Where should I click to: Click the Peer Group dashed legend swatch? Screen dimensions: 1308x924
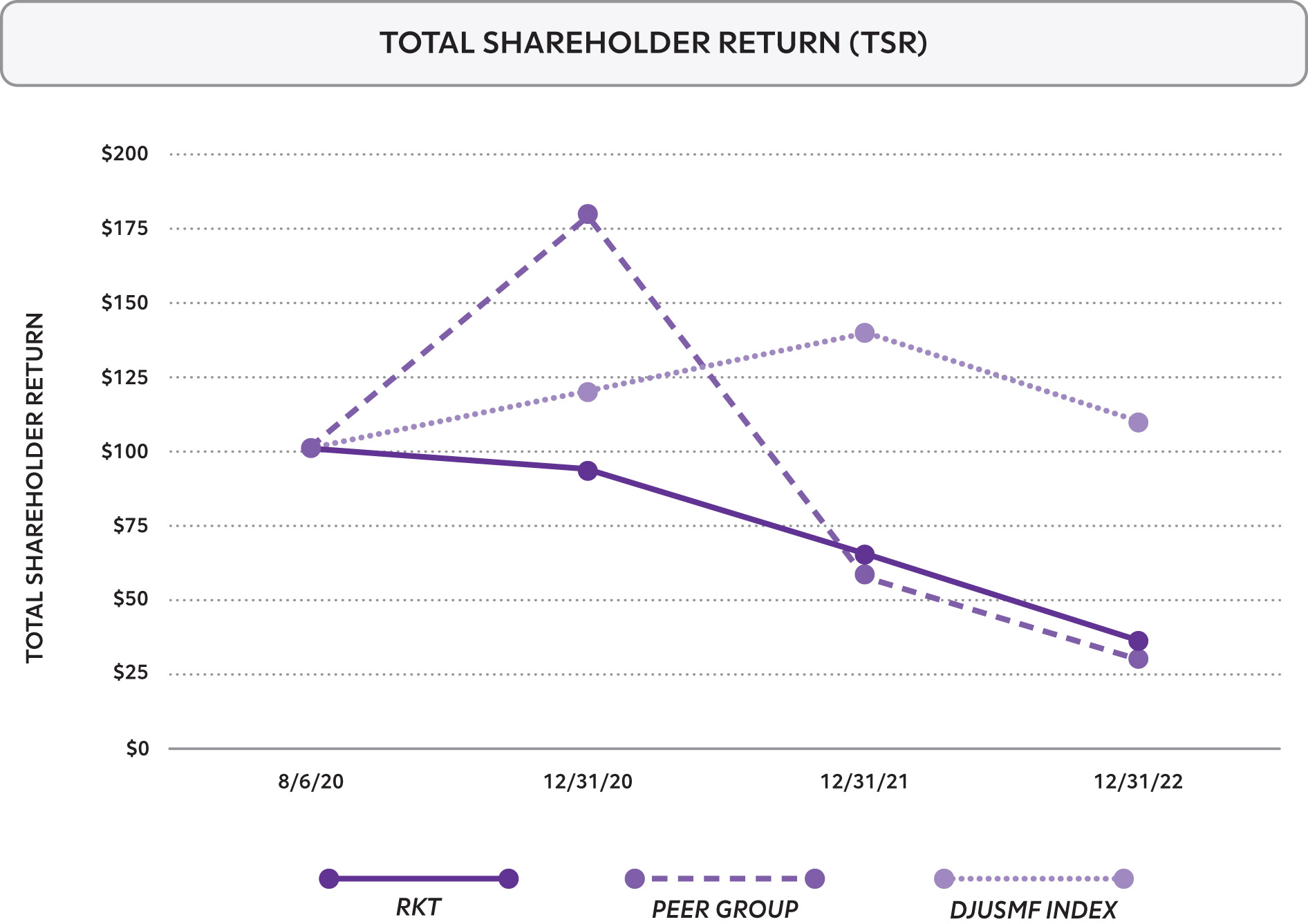725,879
